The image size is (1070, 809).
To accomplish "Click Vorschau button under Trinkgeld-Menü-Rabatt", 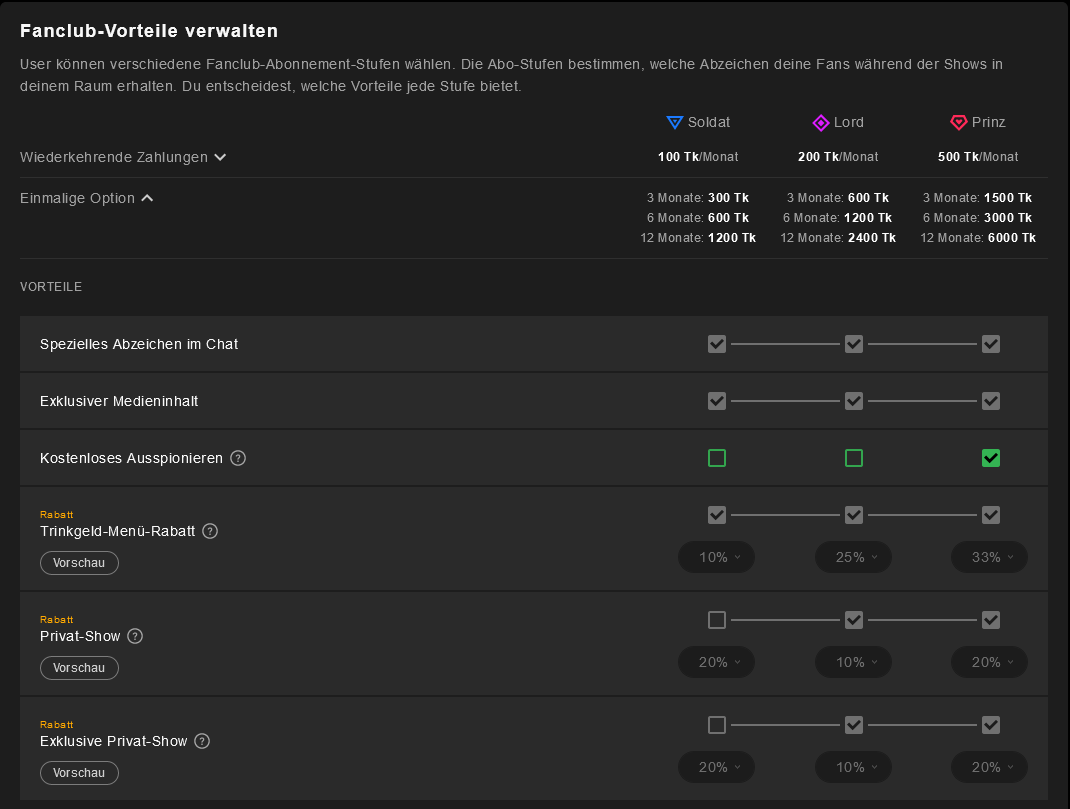I will point(79,563).
